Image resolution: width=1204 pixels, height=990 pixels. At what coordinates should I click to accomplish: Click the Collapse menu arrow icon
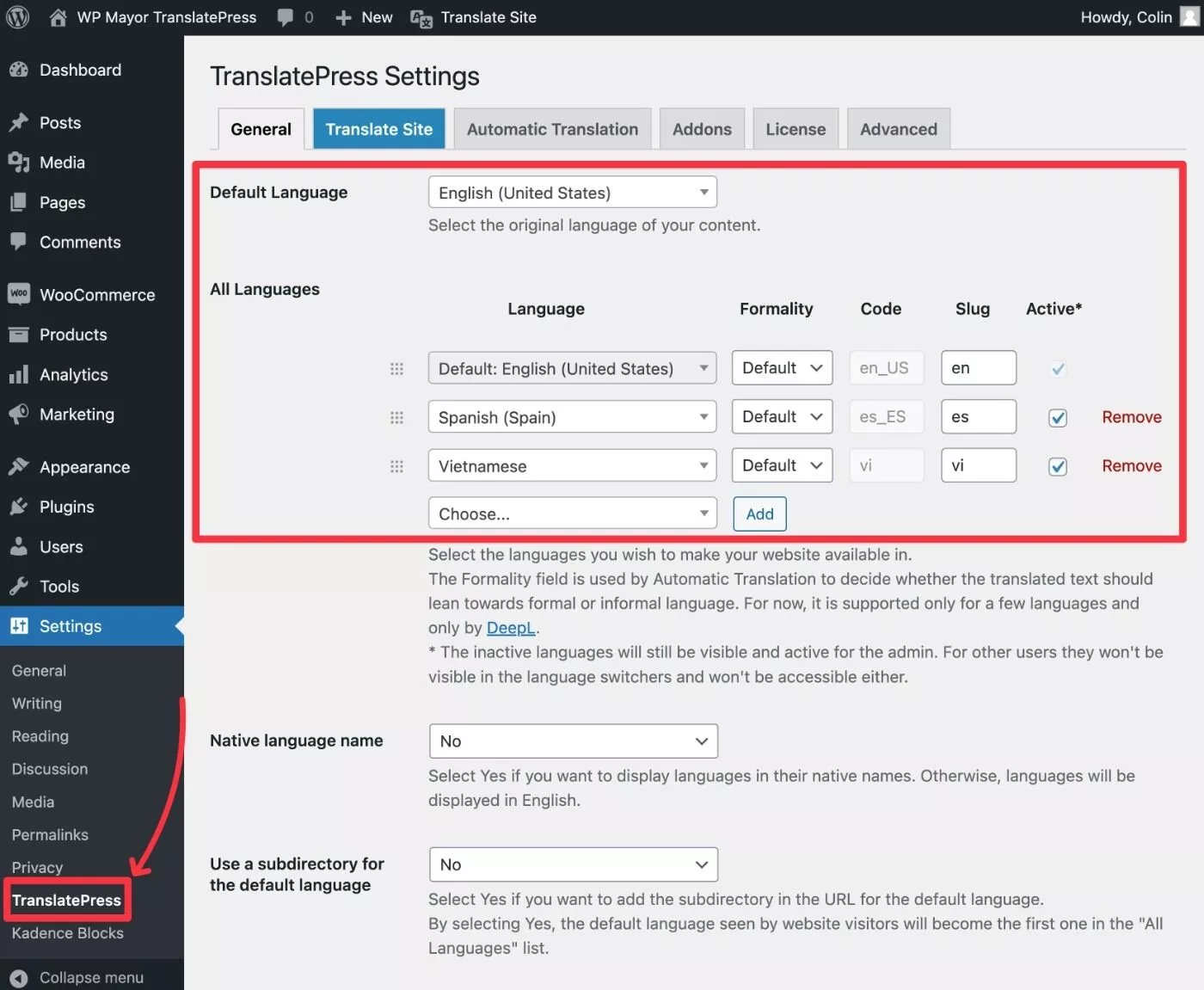pos(19,978)
